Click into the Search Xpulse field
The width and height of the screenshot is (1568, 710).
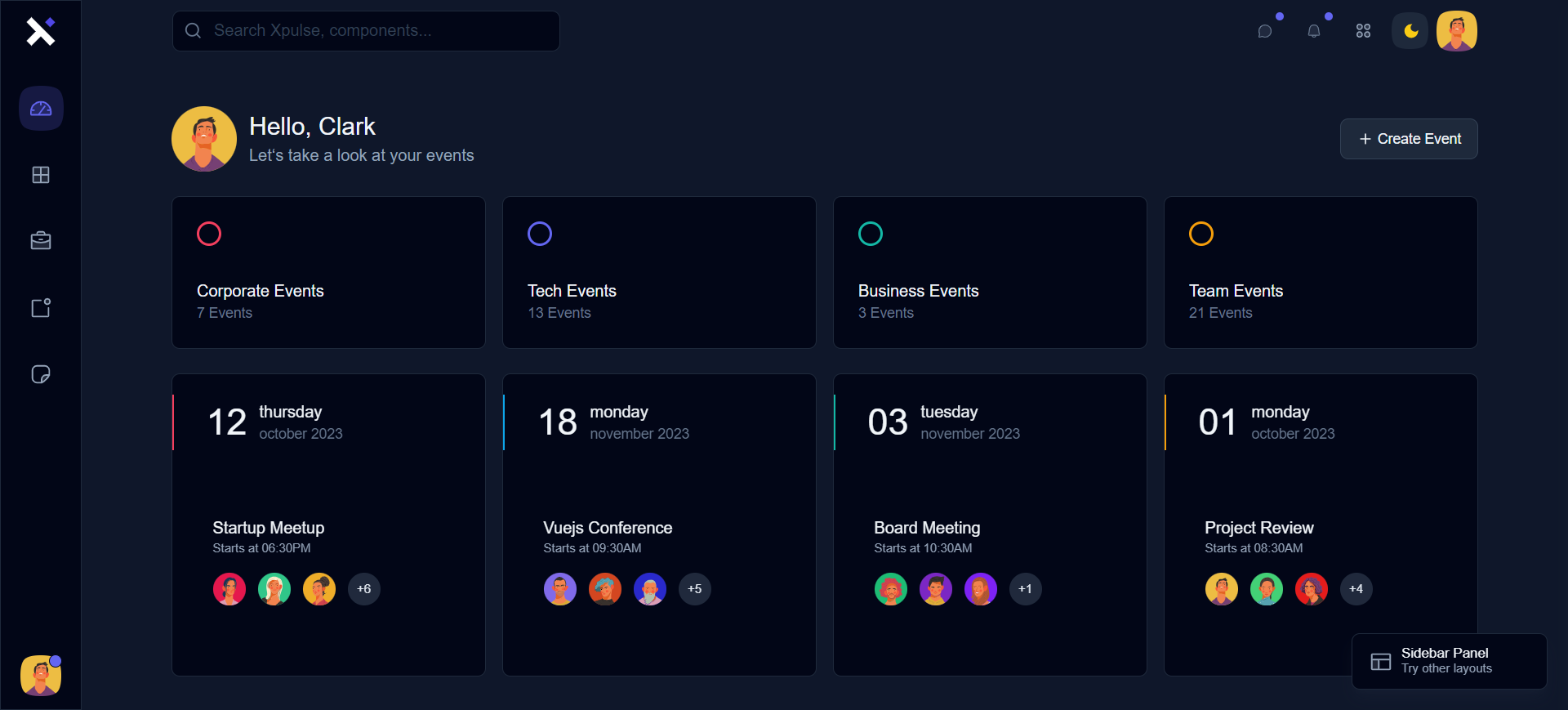click(x=366, y=31)
